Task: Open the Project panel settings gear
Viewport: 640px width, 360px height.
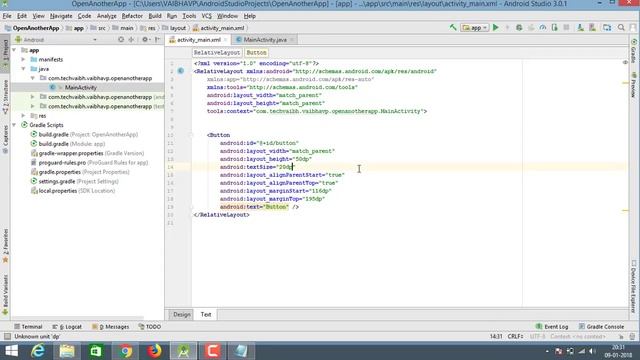Action: 145,40
